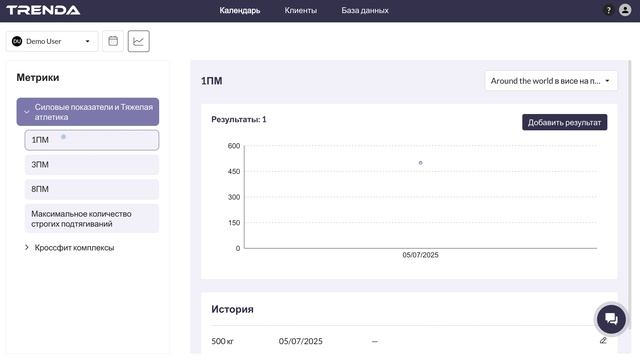
Task: Click the 05/07/2025 history date
Action: [300, 341]
